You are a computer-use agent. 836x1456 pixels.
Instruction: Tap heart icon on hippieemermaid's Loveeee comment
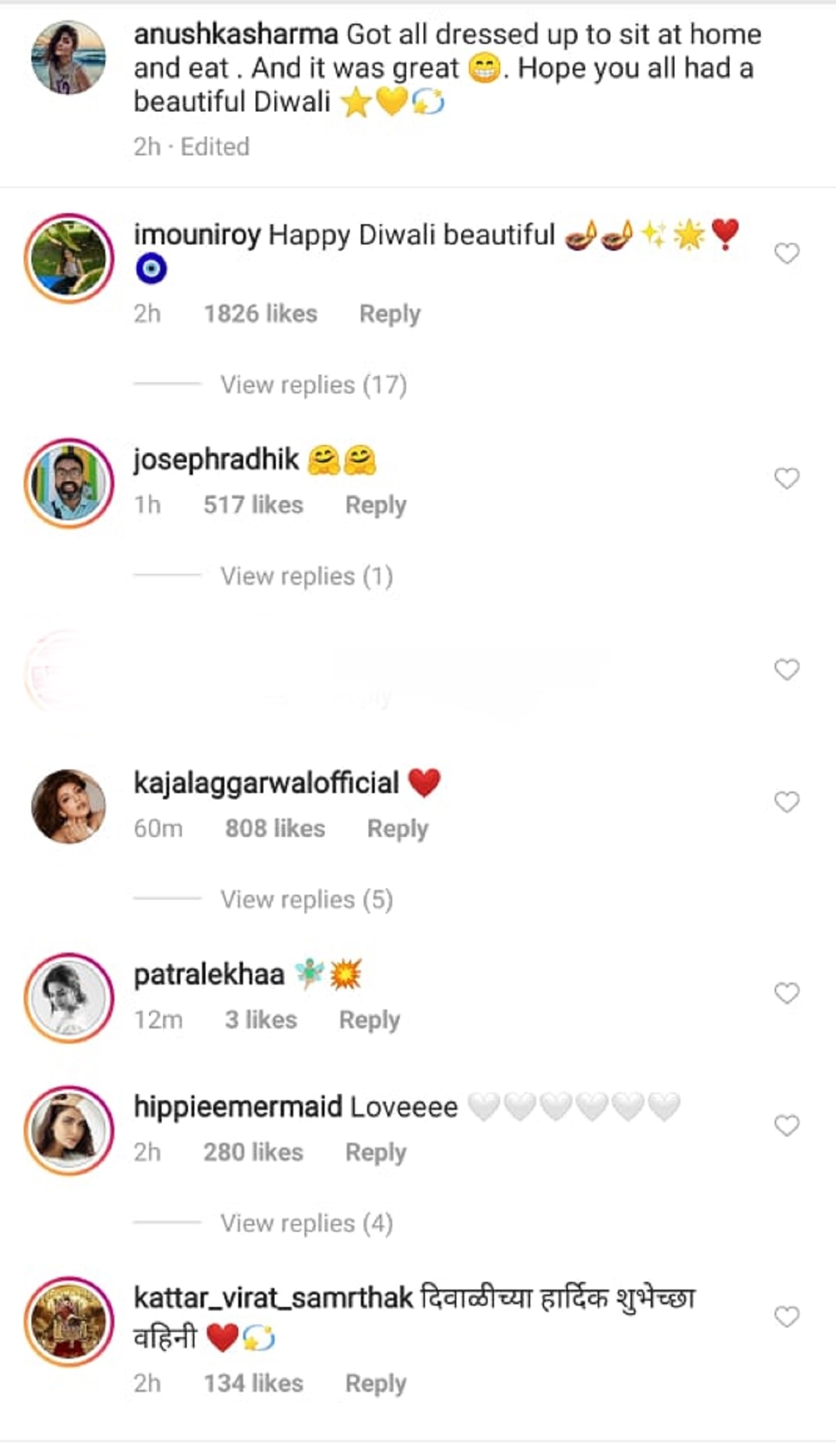tap(787, 1126)
